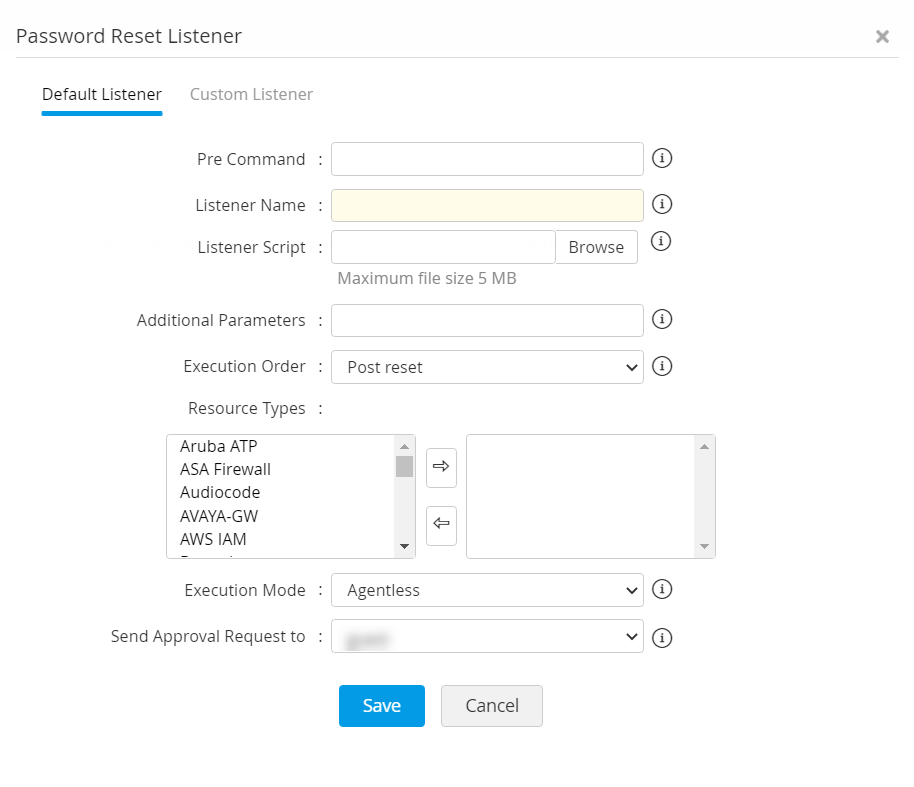Select the Default Listener tab

click(101, 94)
